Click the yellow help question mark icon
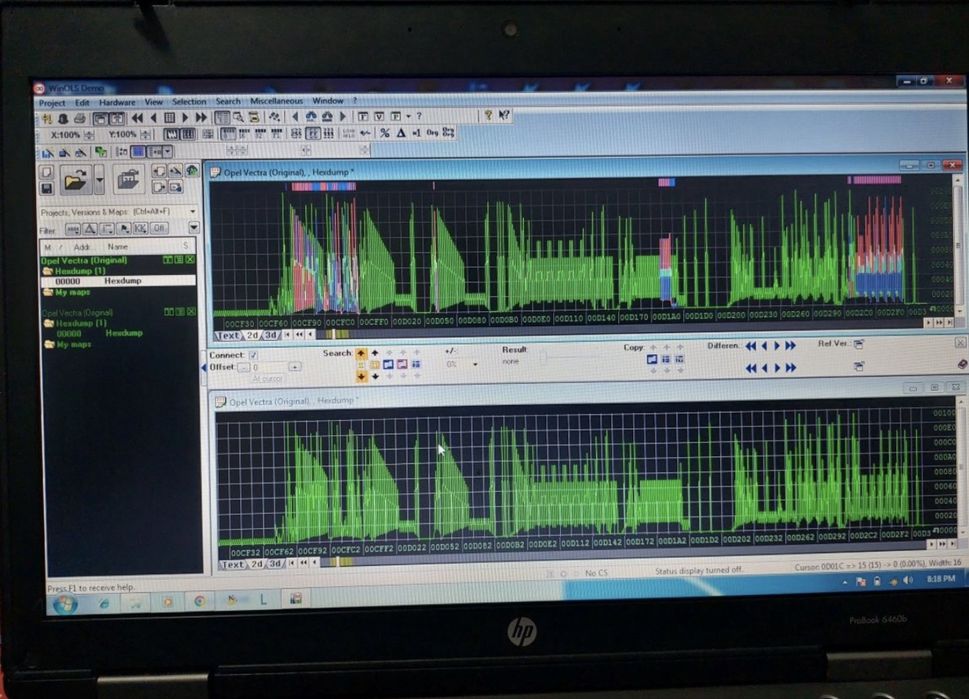The width and height of the screenshot is (969, 699). [x=488, y=115]
